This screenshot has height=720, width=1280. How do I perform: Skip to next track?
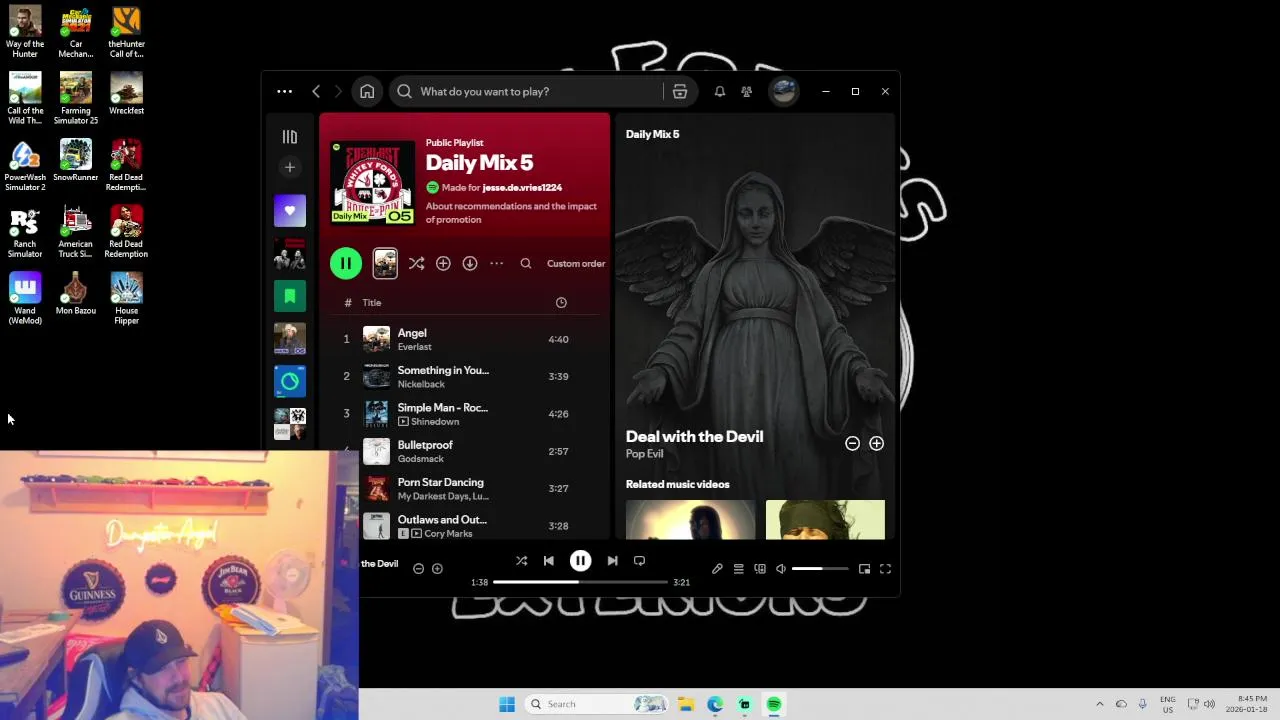click(612, 561)
